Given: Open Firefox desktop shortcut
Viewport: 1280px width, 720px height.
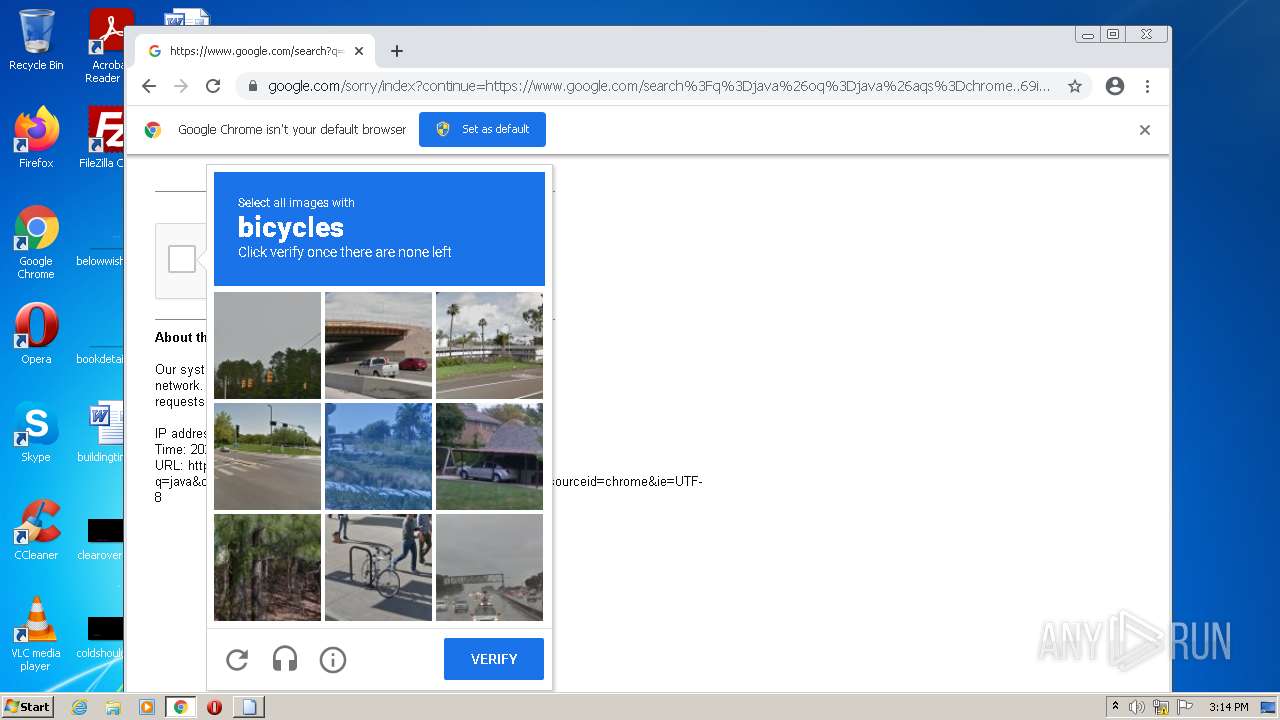Looking at the screenshot, I should point(36,138).
